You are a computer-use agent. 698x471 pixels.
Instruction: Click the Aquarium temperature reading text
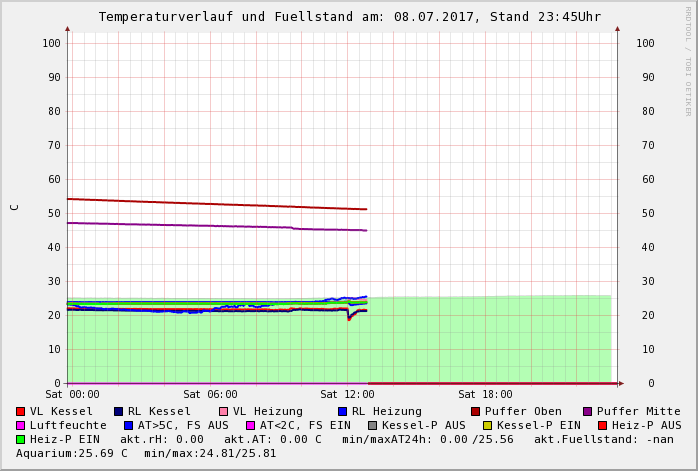[x=72, y=454]
